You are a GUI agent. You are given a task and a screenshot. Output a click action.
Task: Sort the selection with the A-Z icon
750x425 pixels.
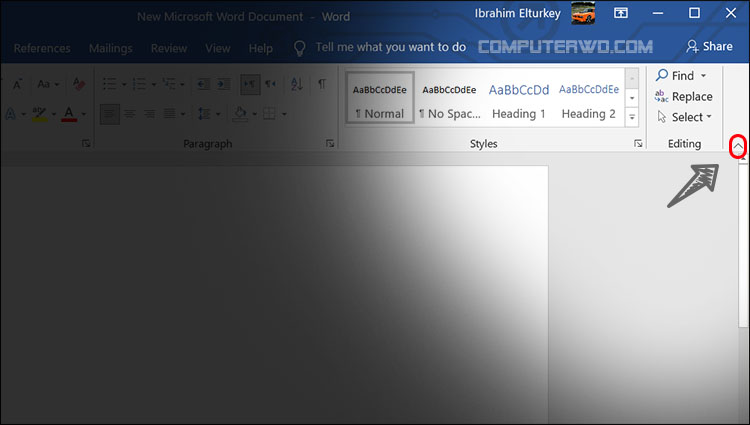tap(297, 84)
